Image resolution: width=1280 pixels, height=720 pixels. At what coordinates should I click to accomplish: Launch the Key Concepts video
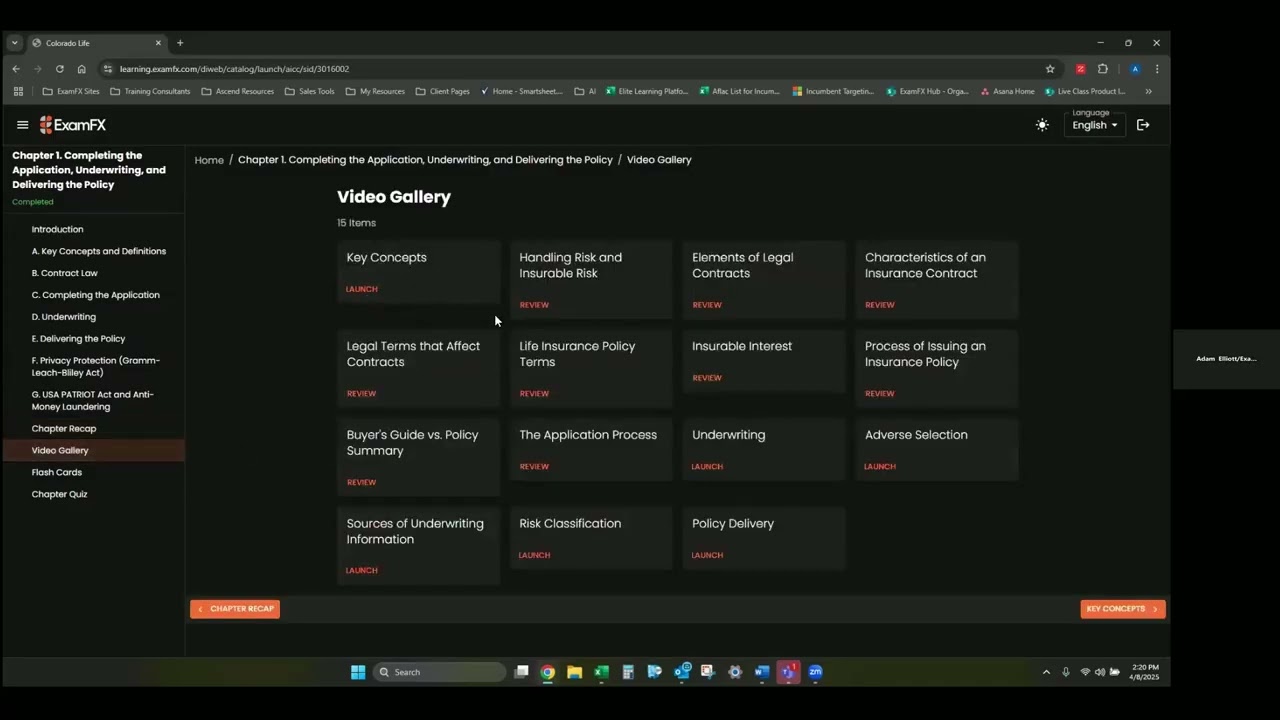point(362,289)
